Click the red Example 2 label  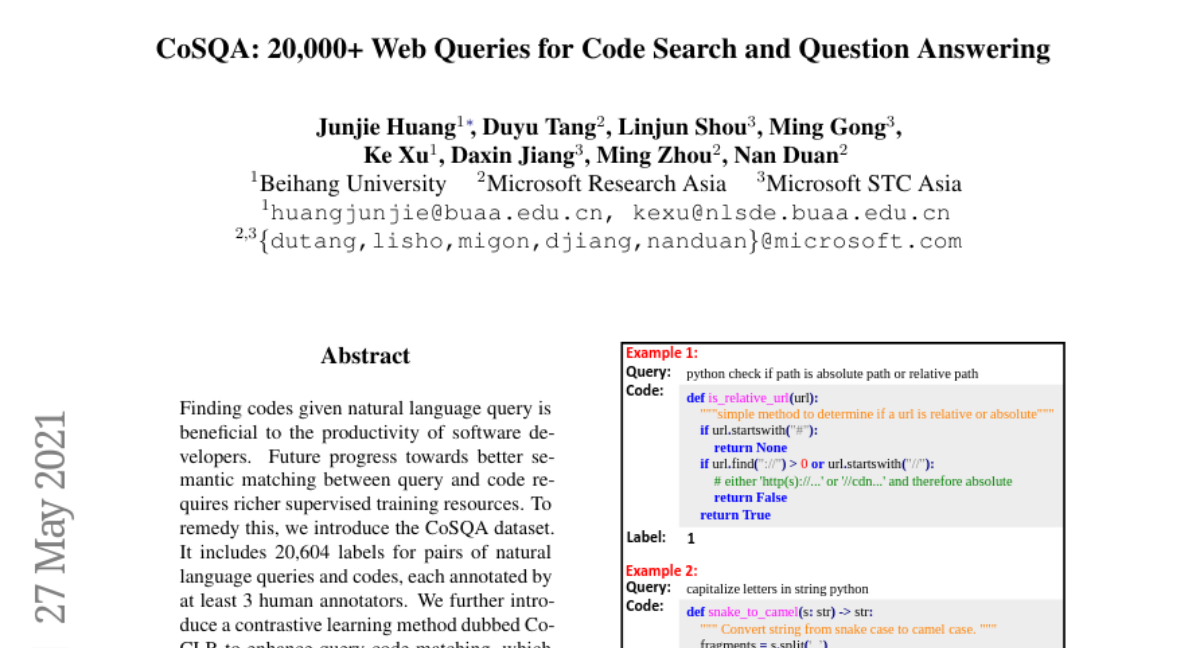pyautogui.click(x=661, y=570)
